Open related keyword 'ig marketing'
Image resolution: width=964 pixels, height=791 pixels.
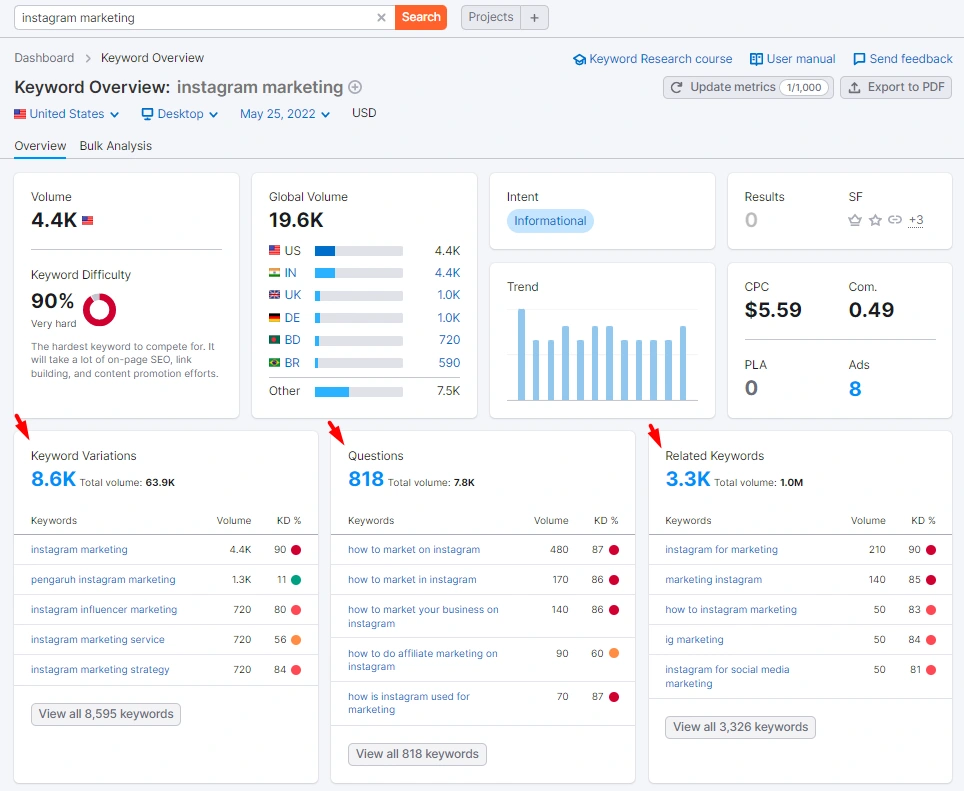[694, 640]
